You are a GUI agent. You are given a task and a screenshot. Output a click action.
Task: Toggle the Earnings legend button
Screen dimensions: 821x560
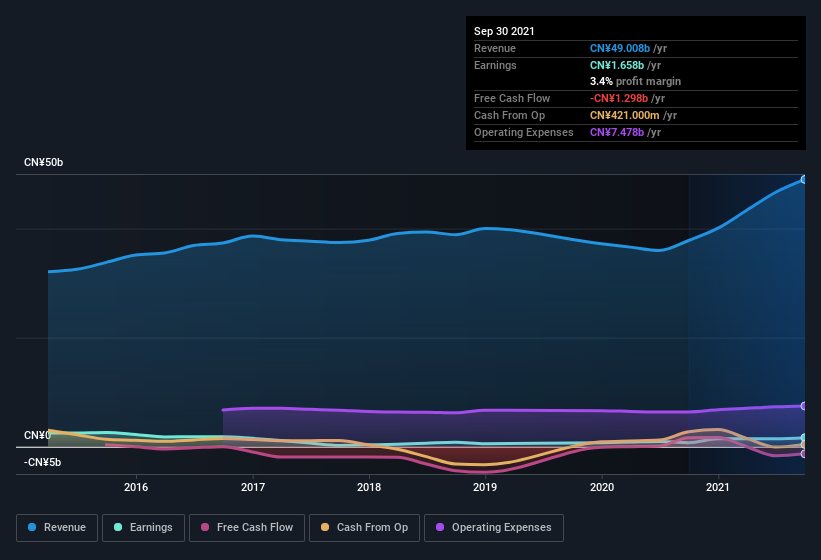coord(143,528)
